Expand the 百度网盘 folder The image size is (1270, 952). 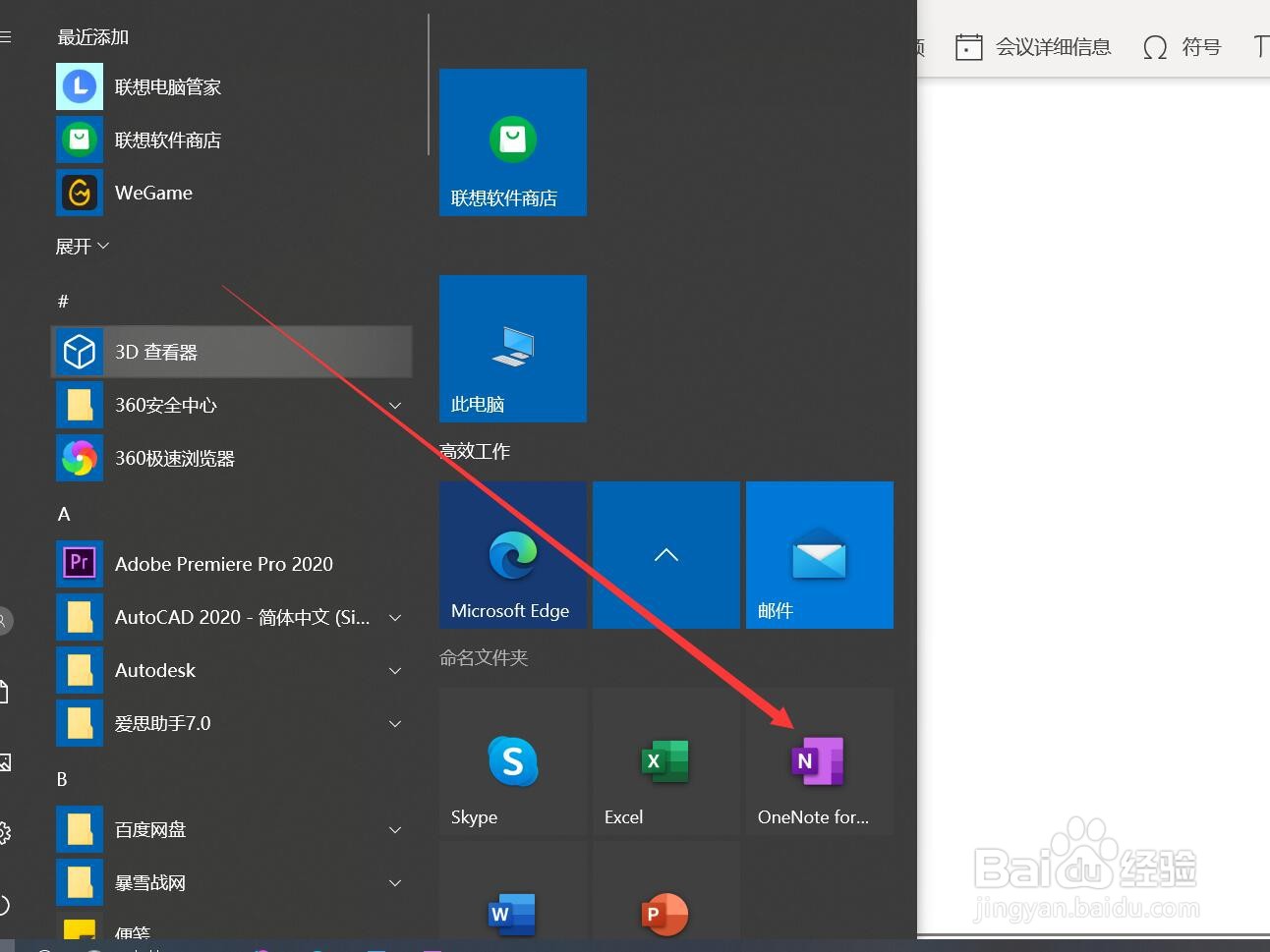coord(232,829)
